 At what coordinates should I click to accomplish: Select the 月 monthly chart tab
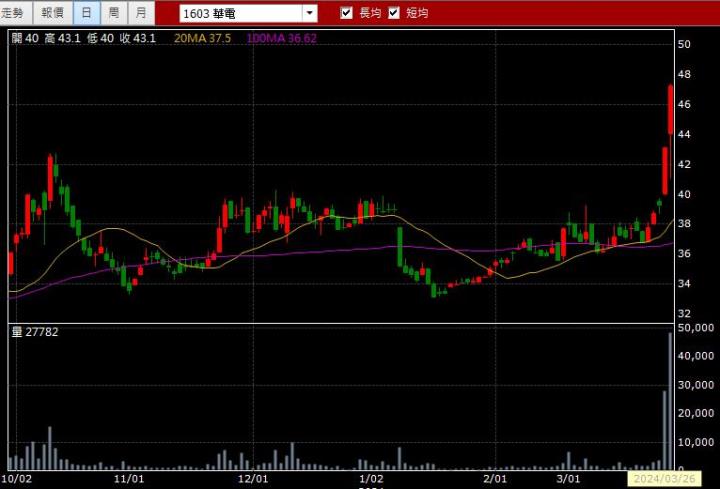point(141,13)
